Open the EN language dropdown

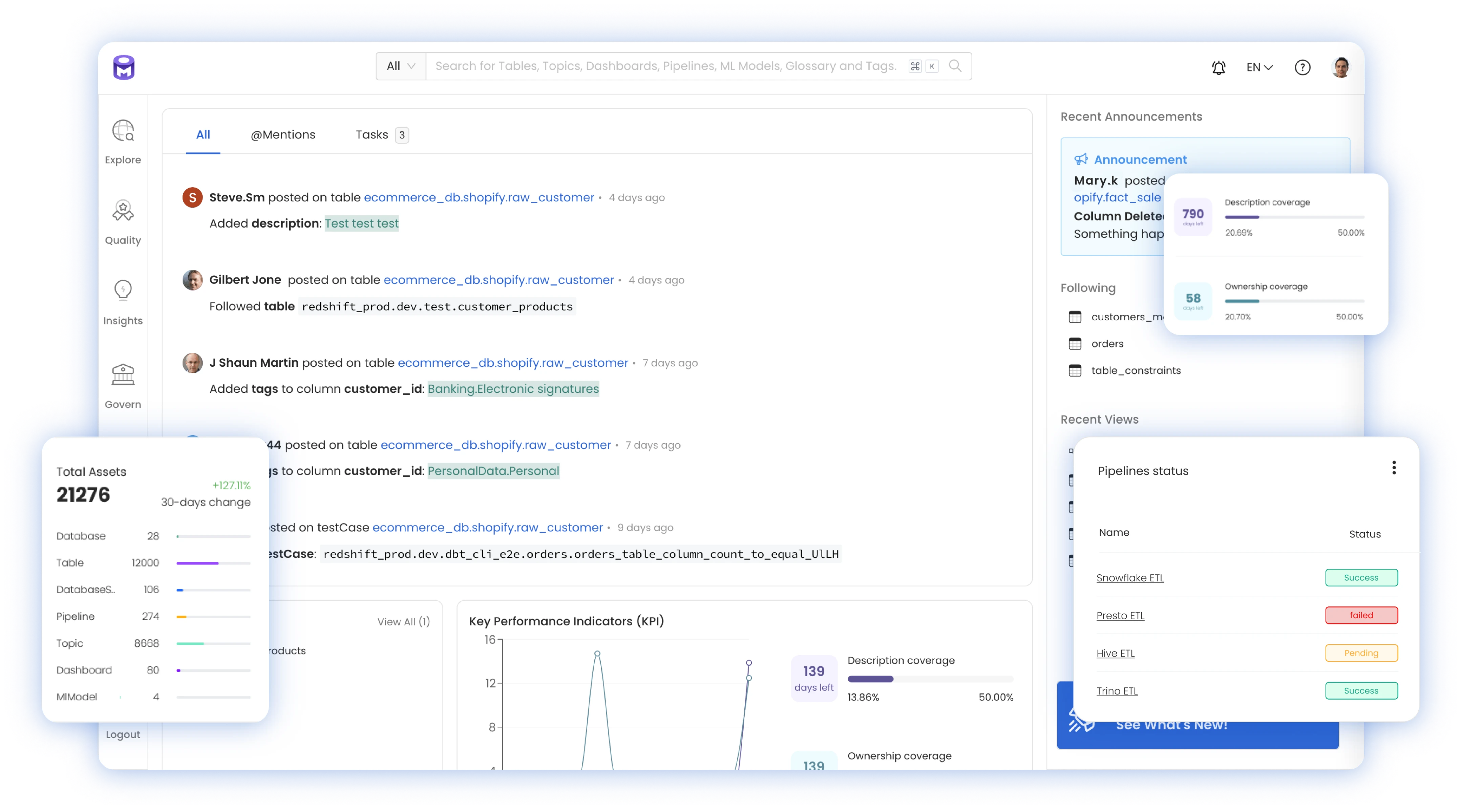point(1259,67)
